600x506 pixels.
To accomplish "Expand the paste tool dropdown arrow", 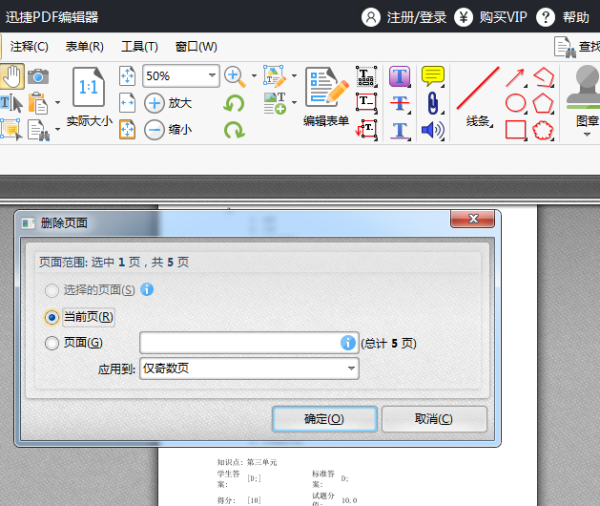I will (x=57, y=102).
